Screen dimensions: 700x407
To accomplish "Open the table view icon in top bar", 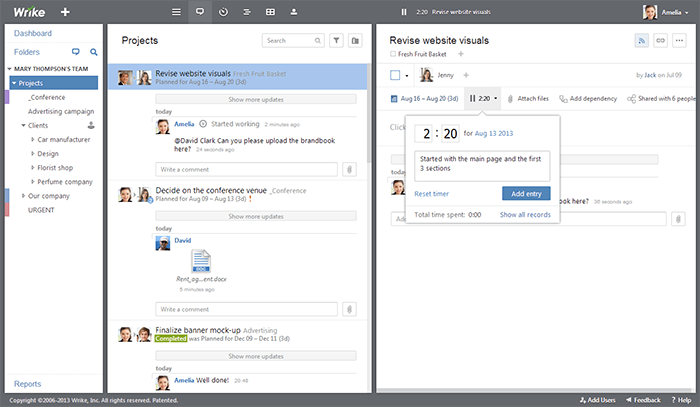I will pos(270,12).
